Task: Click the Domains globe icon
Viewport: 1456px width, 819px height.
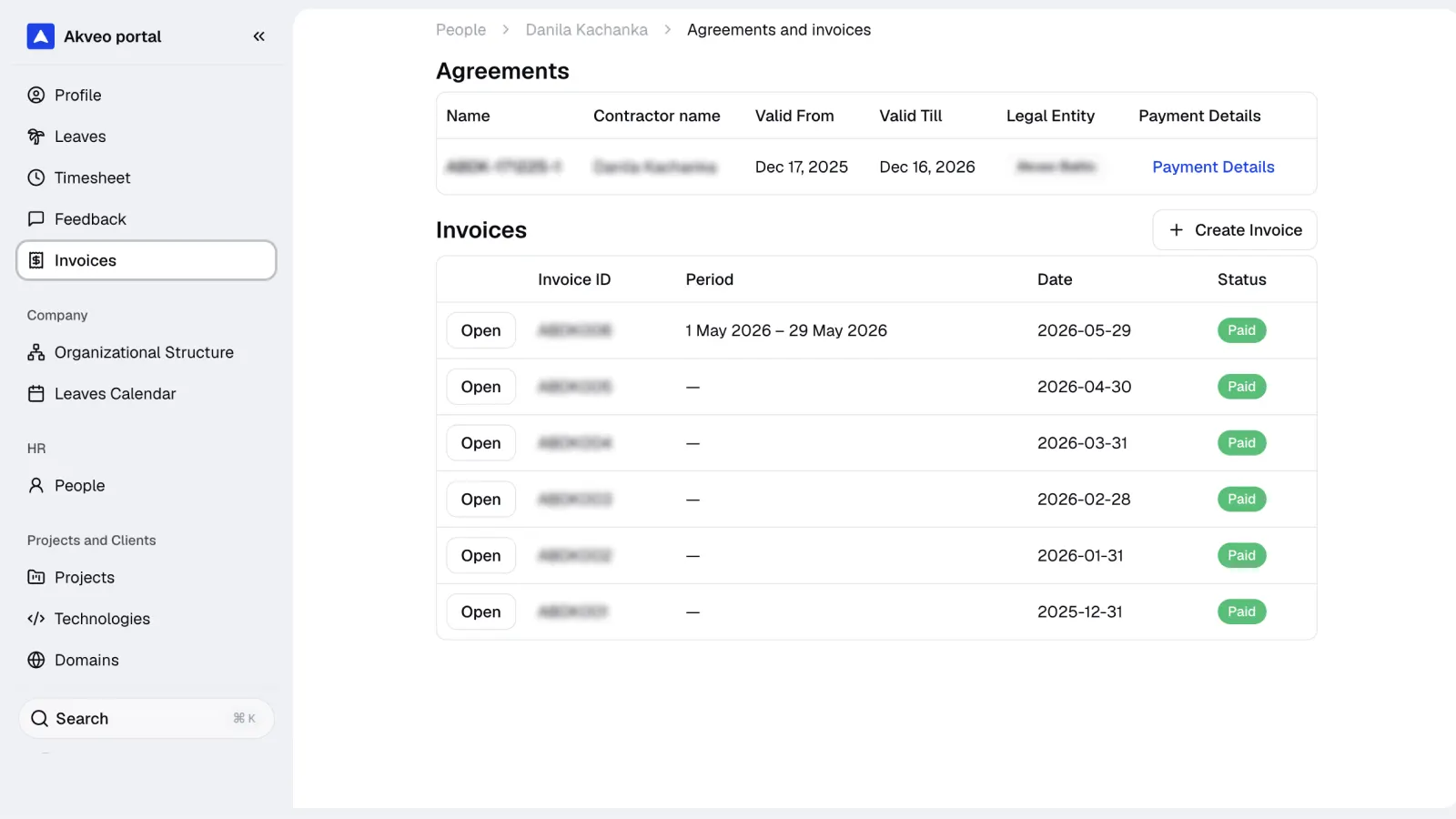Action: pyautogui.click(x=36, y=660)
